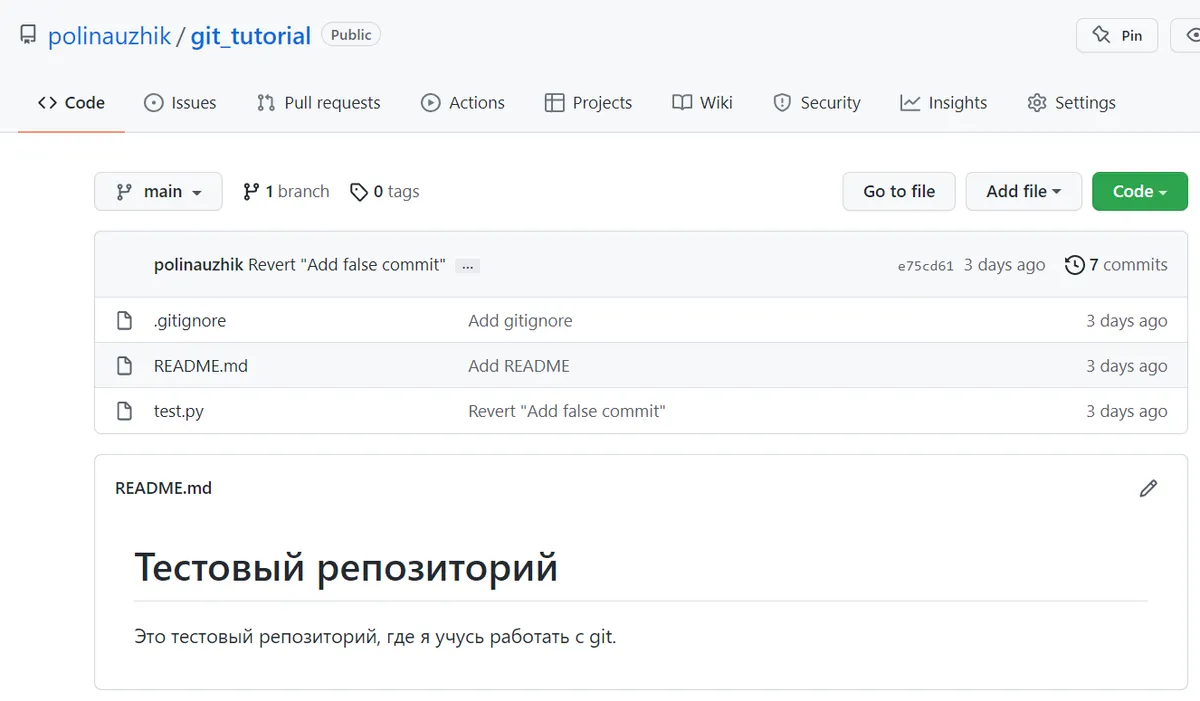
Task: Click the Public visibility badge
Action: [351, 35]
